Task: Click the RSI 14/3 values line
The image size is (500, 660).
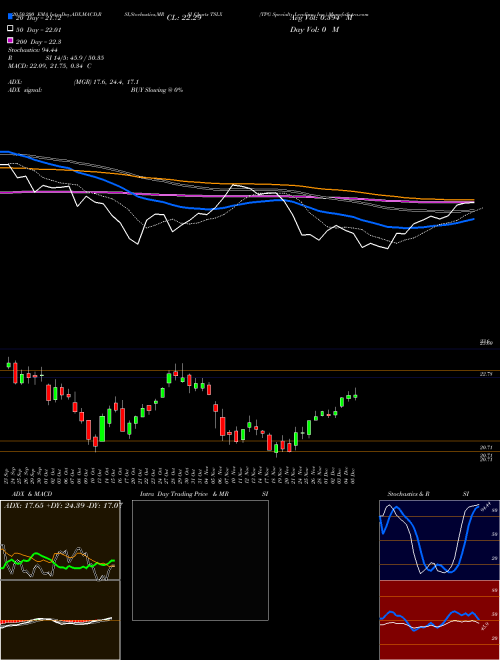Action: pos(75,58)
